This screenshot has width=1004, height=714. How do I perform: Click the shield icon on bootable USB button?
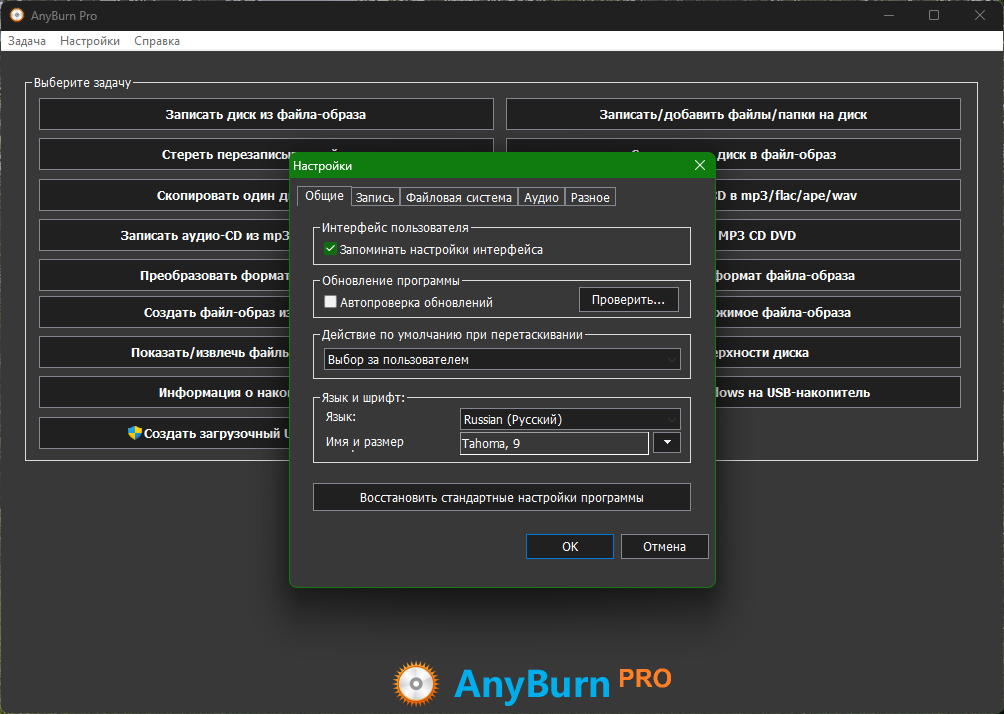pos(135,433)
